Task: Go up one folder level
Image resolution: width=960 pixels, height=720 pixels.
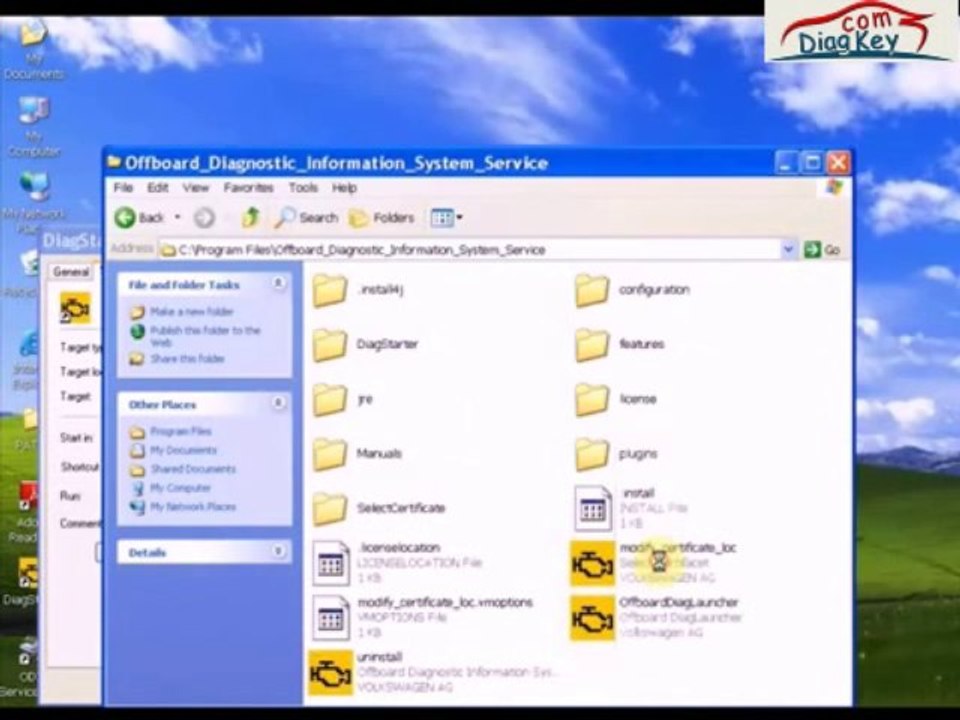Action: pyautogui.click(x=250, y=217)
